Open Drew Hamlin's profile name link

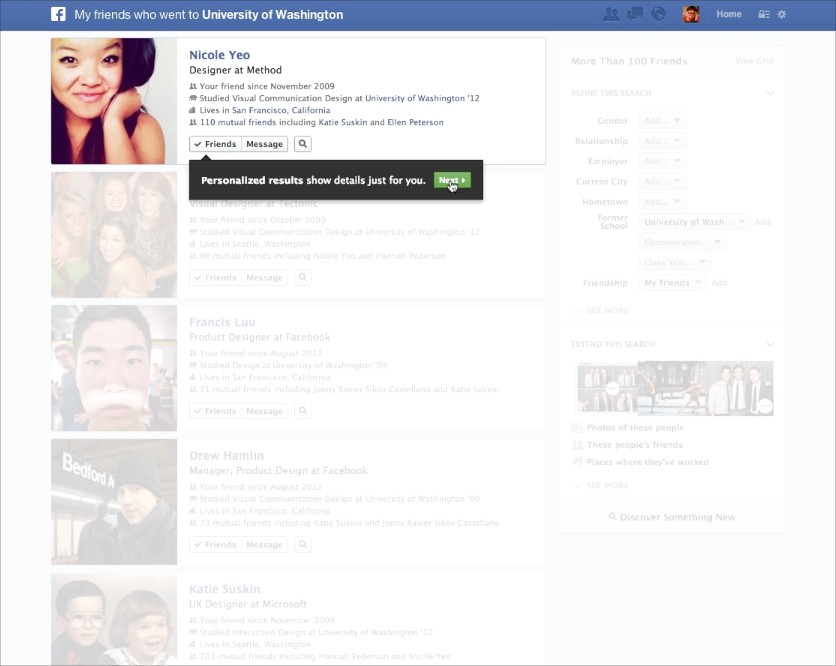click(x=227, y=455)
